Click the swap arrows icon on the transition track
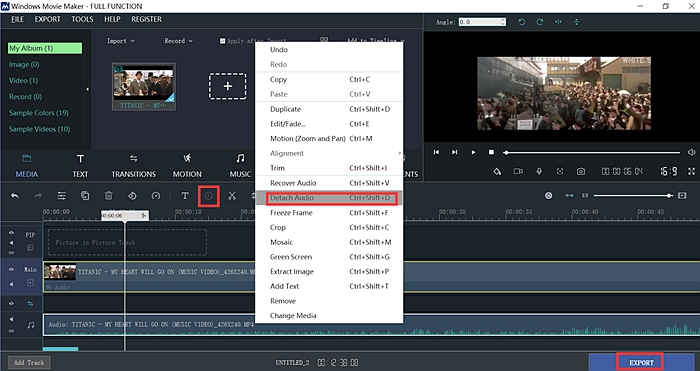Screen dimensions: 700x371 click(x=30, y=304)
